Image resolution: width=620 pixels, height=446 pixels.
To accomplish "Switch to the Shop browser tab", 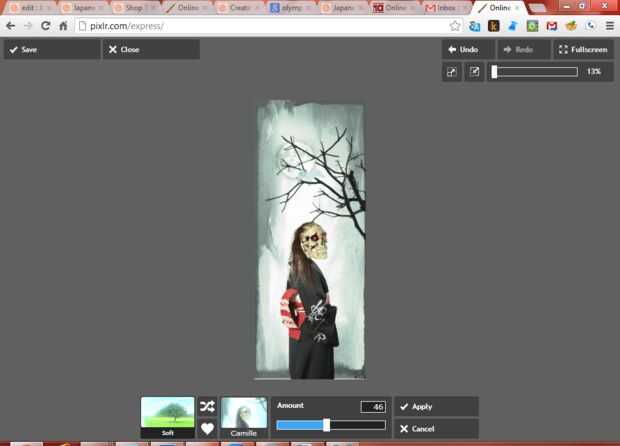I will tap(132, 8).
